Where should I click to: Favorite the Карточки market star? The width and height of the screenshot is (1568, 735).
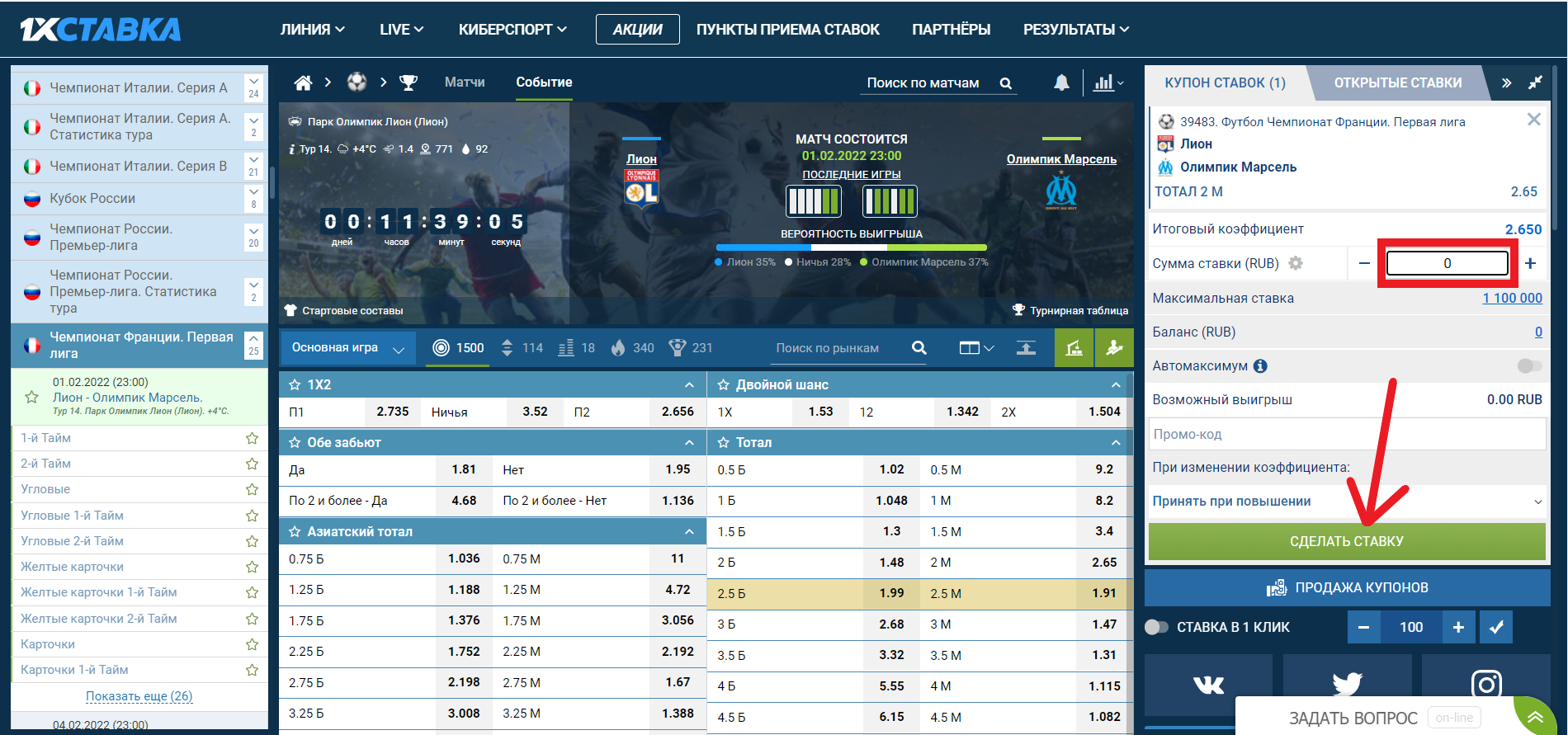pyautogui.click(x=253, y=644)
